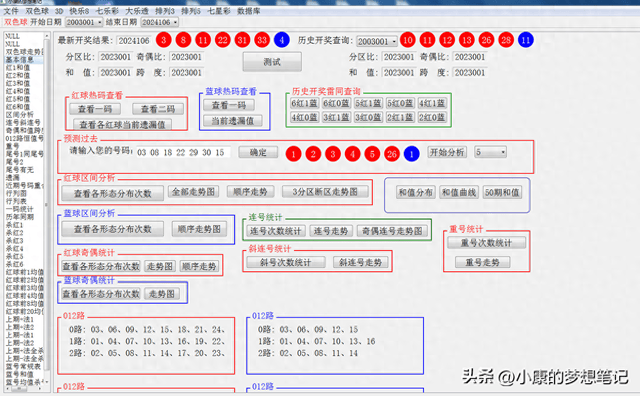This screenshot has width=640, height=396.
Task: Click the 斜连号走势 button
Action: [x=360, y=262]
